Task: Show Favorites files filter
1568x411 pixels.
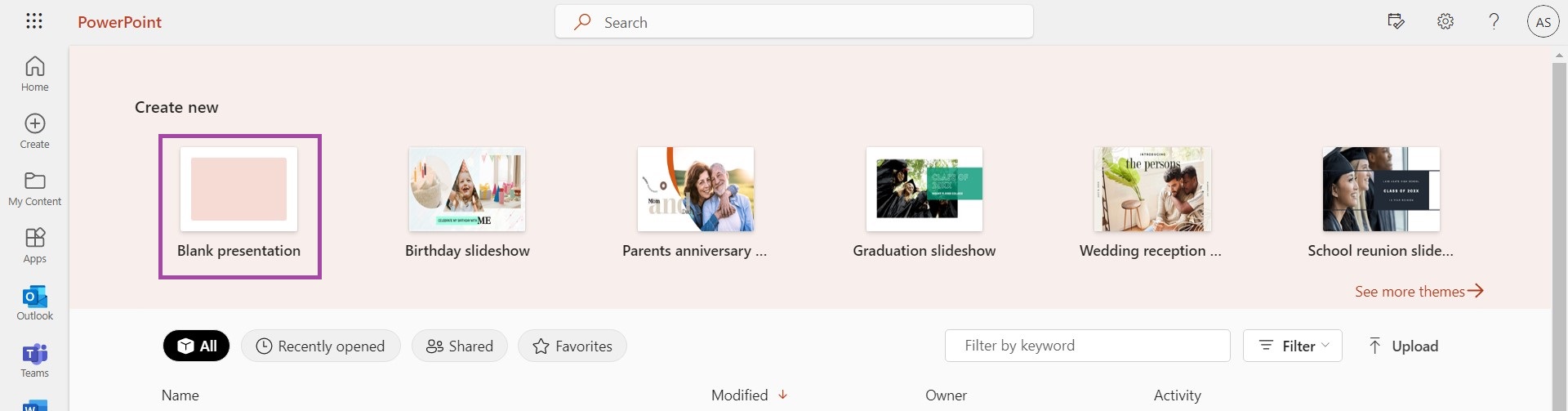Action: click(x=572, y=346)
